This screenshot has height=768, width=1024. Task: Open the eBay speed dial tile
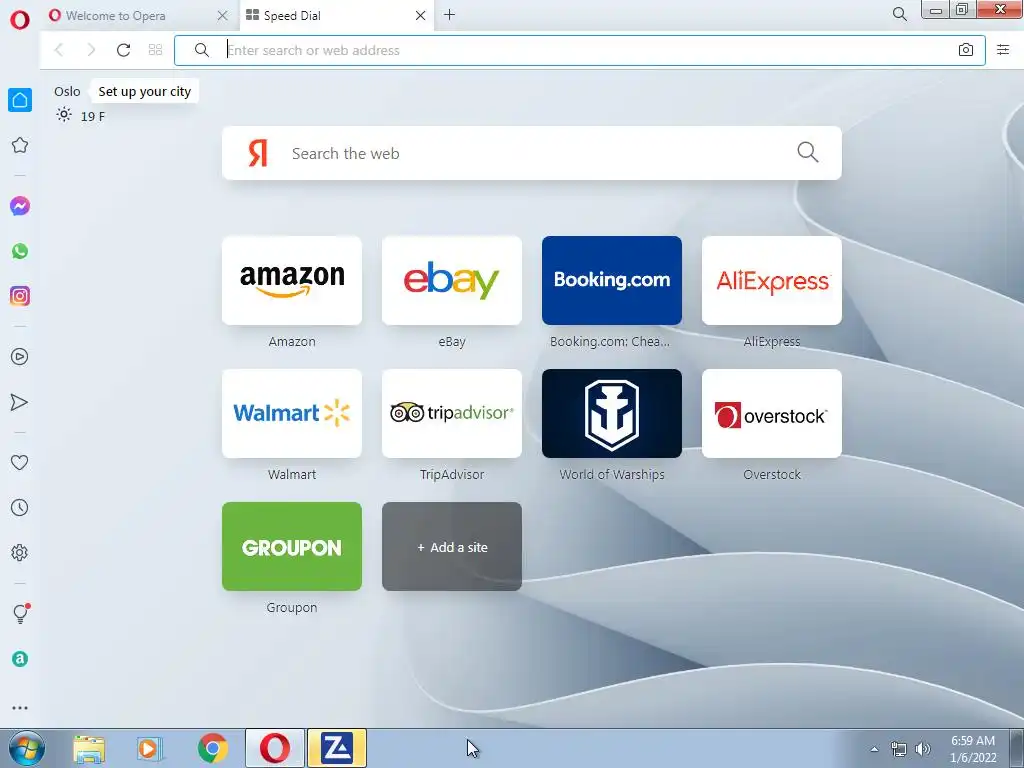click(x=452, y=280)
